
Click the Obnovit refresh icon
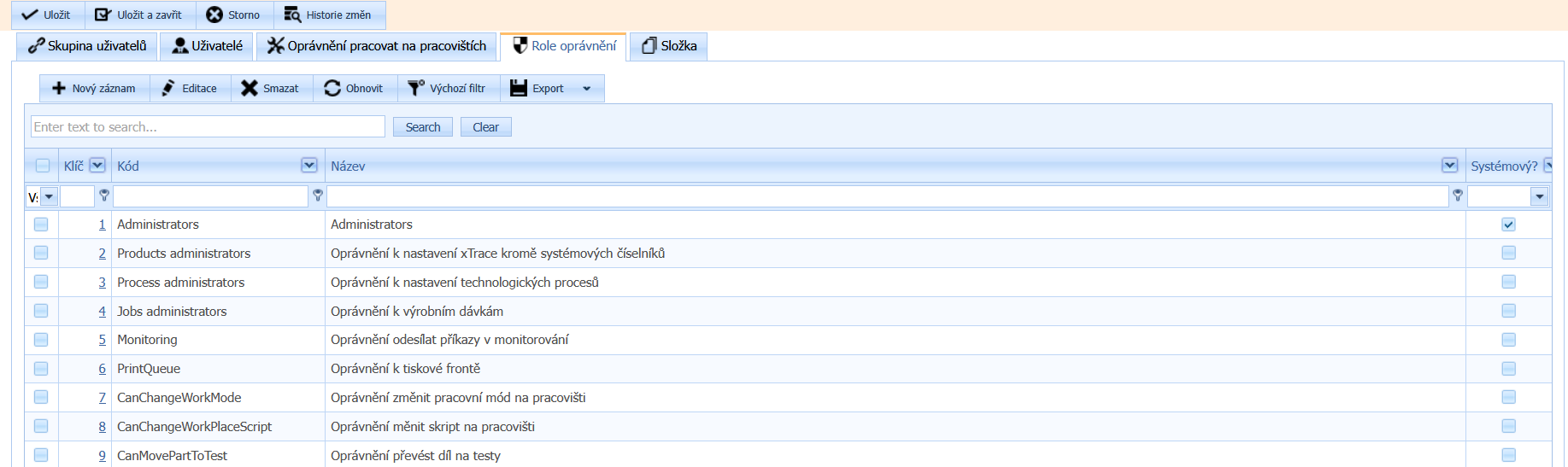(332, 89)
